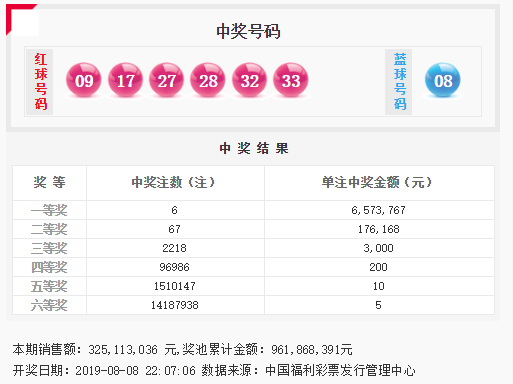
Task: Click the 中奖结果 heading
Action: 254,148
